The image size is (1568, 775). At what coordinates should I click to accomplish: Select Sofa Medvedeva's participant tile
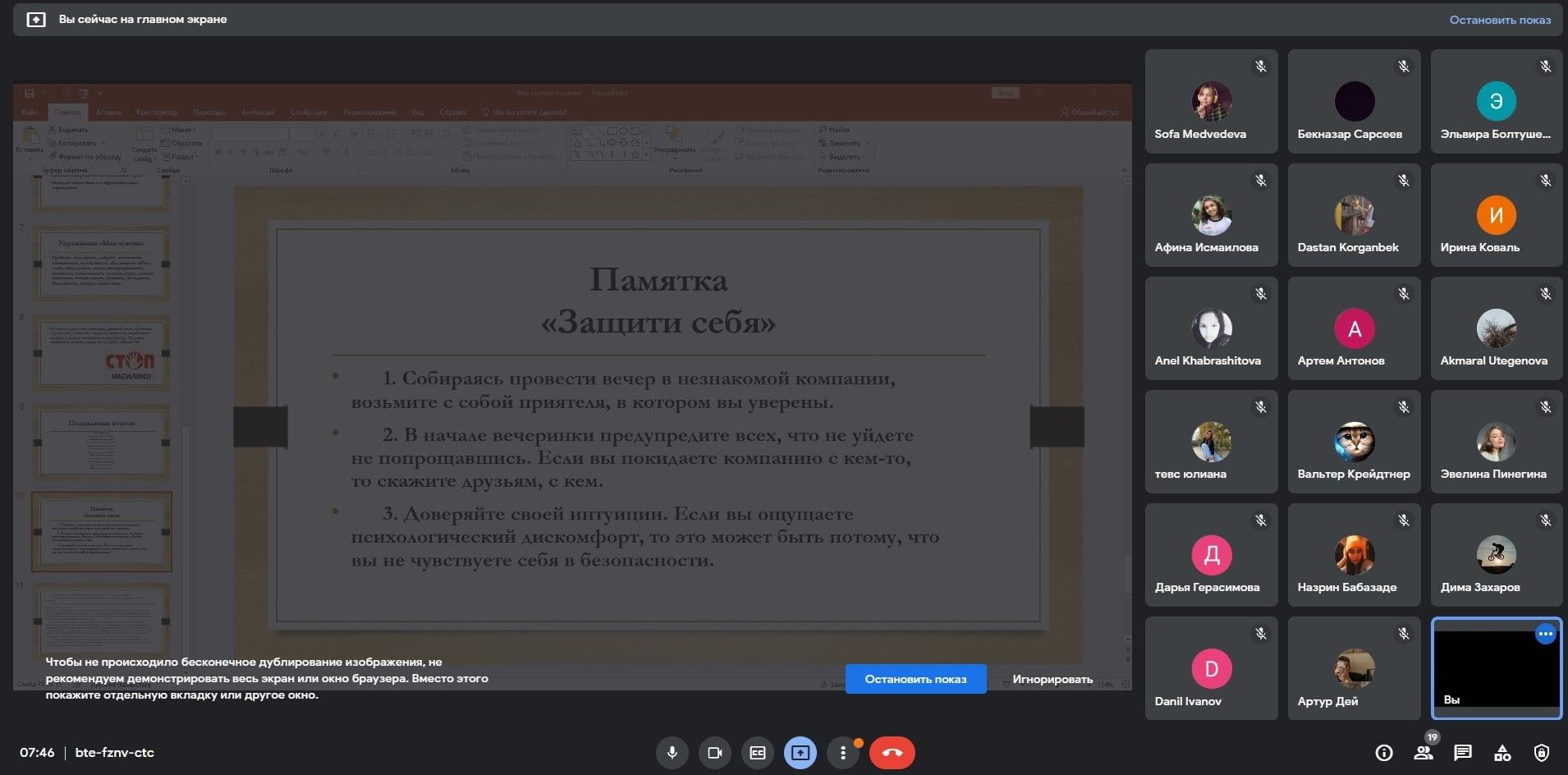click(1211, 102)
